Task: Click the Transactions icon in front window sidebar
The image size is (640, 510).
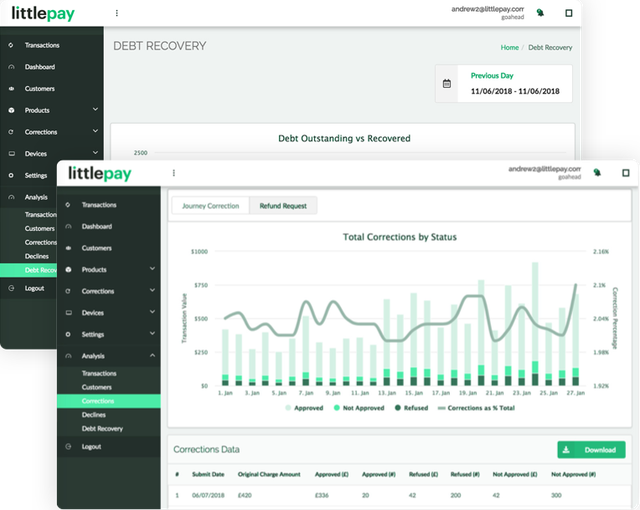Action: point(68,205)
